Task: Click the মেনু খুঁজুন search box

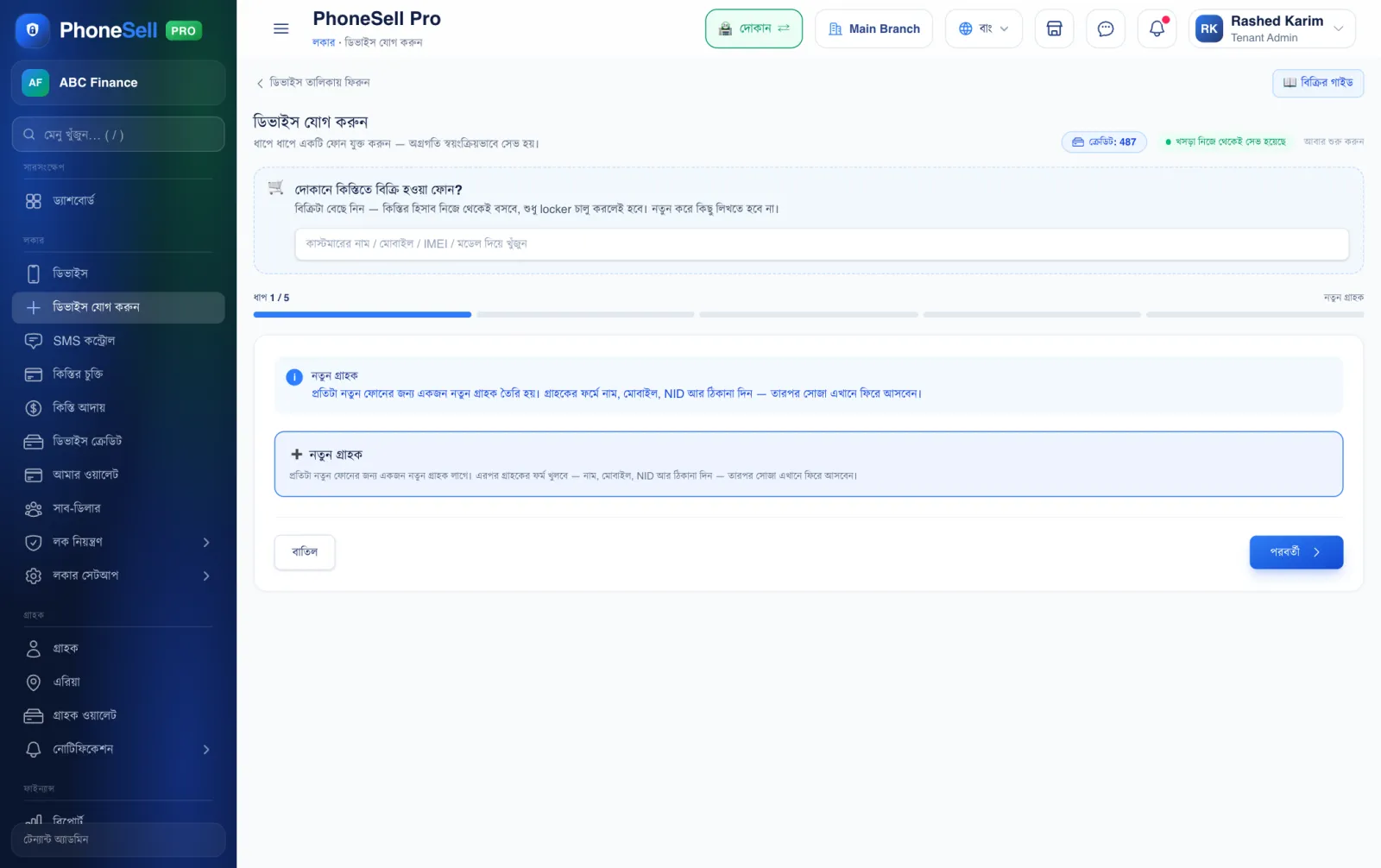Action: point(118,135)
